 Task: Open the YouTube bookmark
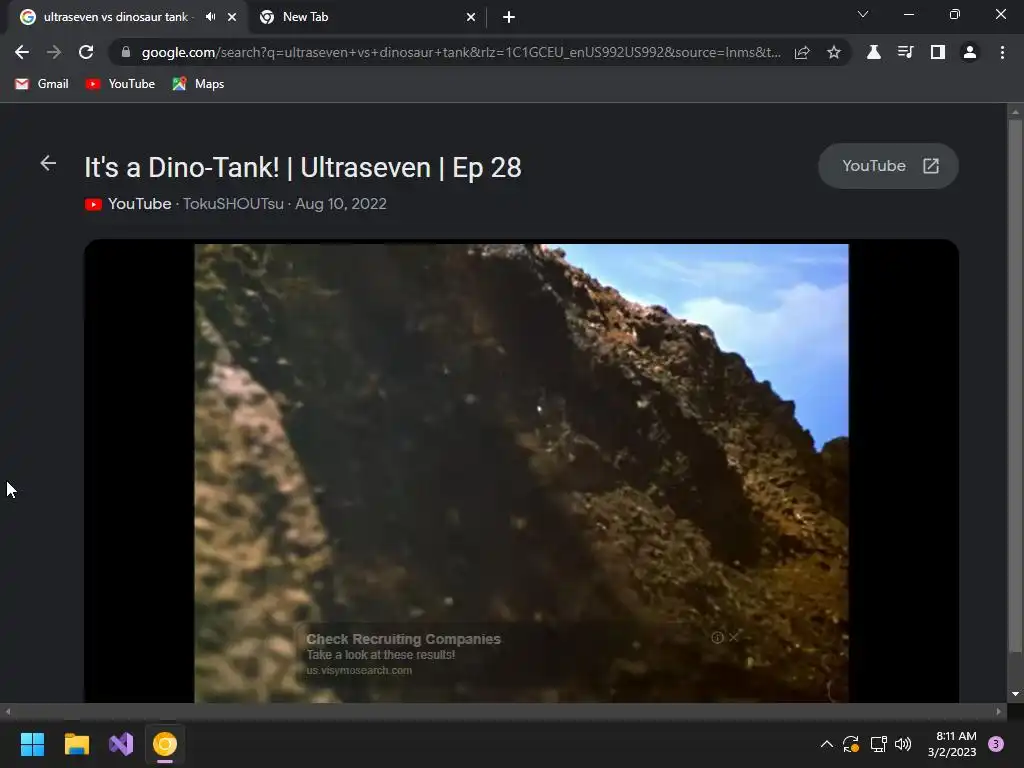click(121, 84)
